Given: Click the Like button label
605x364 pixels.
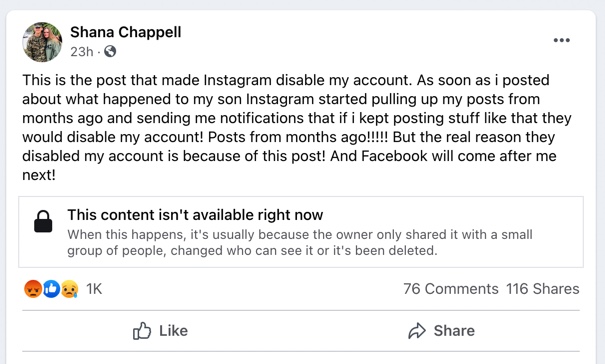Looking at the screenshot, I should (x=173, y=331).
